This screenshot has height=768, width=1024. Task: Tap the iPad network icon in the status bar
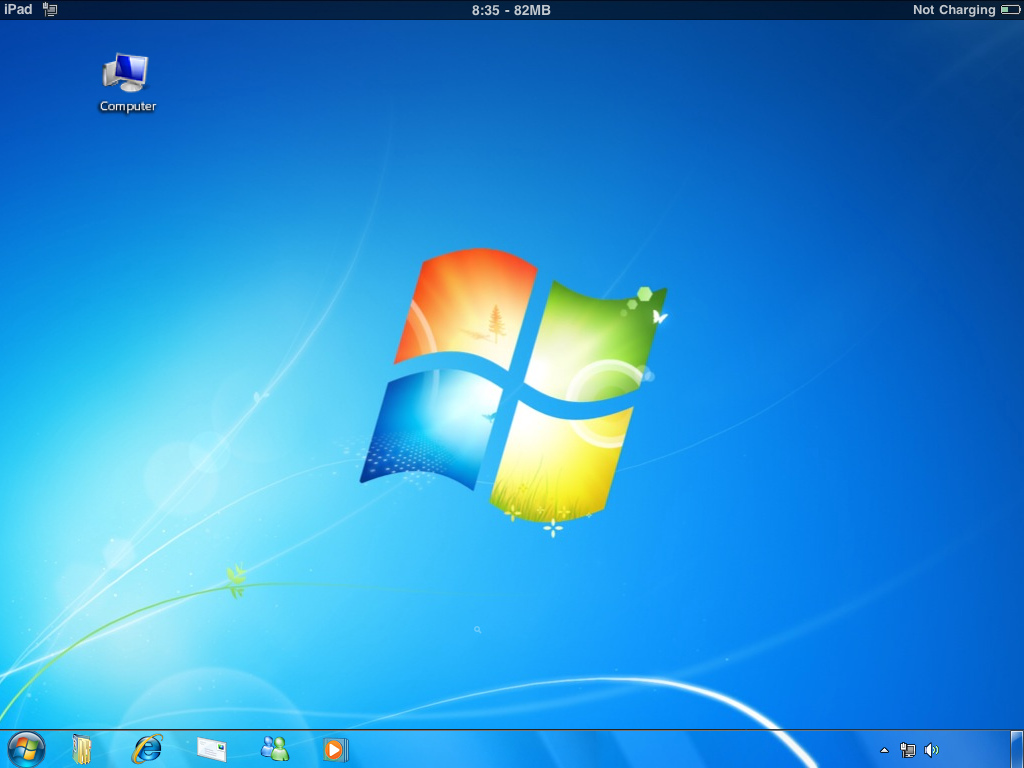click(50, 9)
